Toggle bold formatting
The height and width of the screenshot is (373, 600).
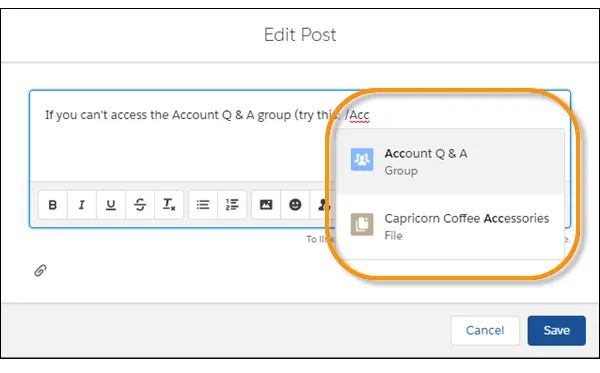click(x=53, y=205)
